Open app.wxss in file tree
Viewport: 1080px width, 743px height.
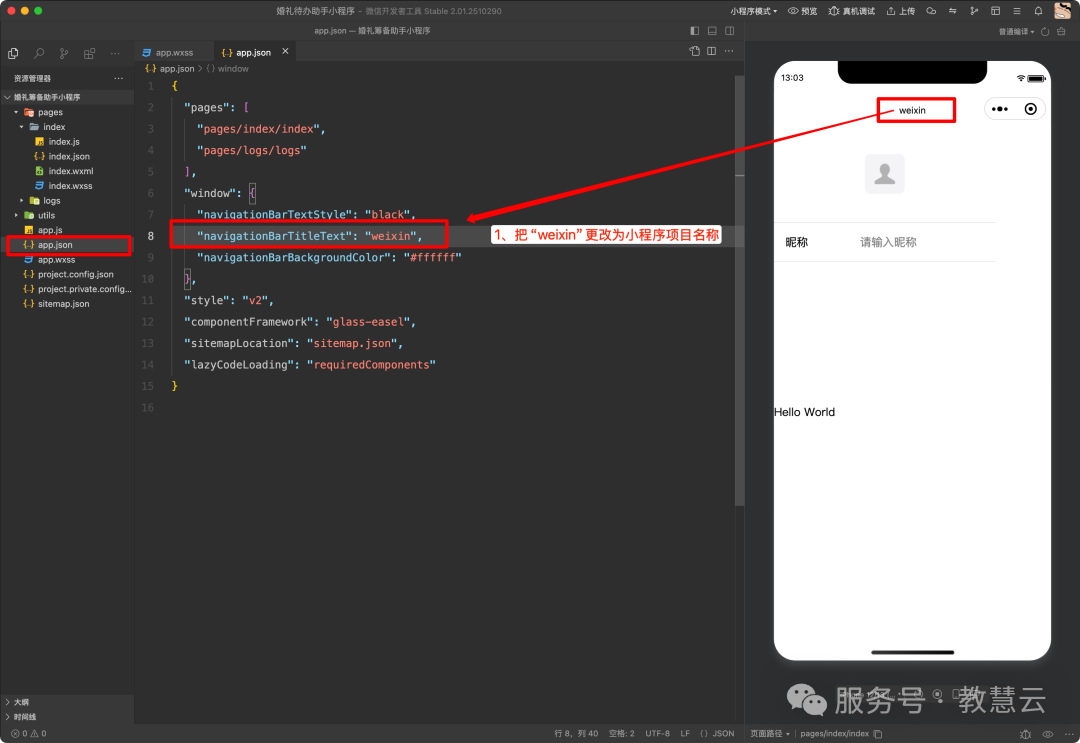coord(55,260)
